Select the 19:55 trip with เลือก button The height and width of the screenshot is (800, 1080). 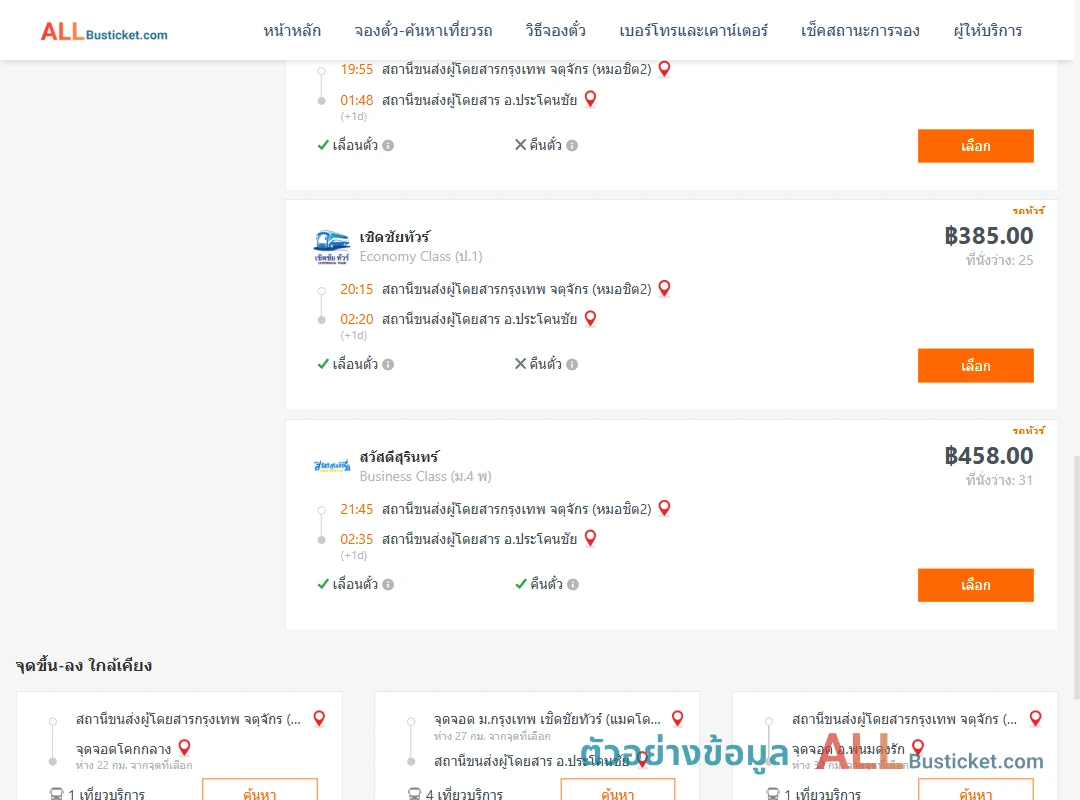(975, 146)
